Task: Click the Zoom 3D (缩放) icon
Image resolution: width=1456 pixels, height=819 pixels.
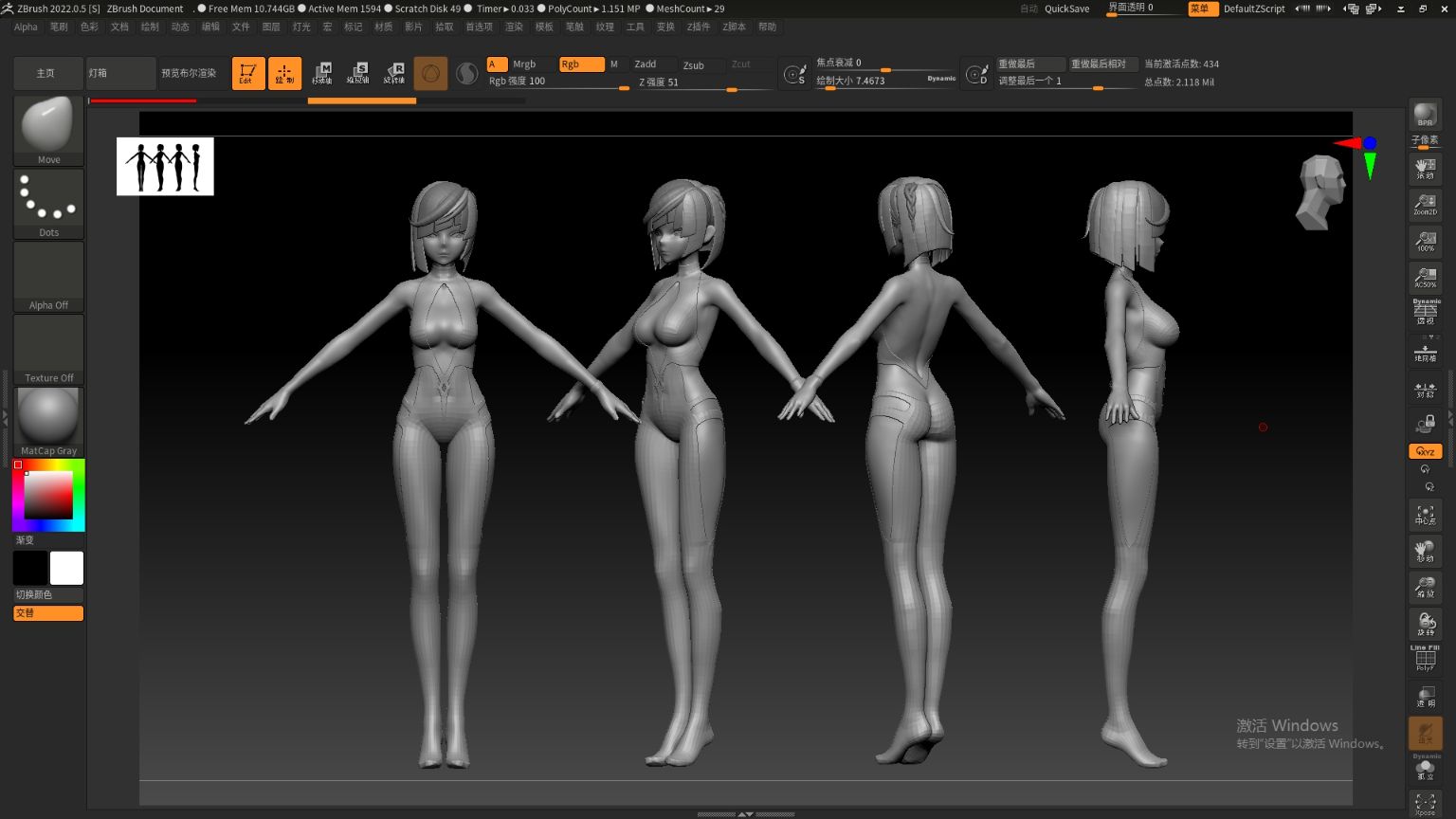Action: tap(1425, 587)
